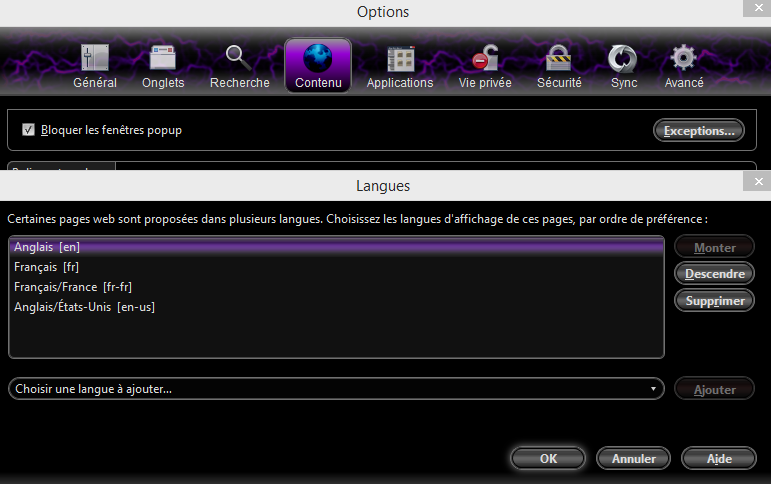Select the Sync panel icon
The height and width of the screenshot is (484, 771).
point(624,59)
